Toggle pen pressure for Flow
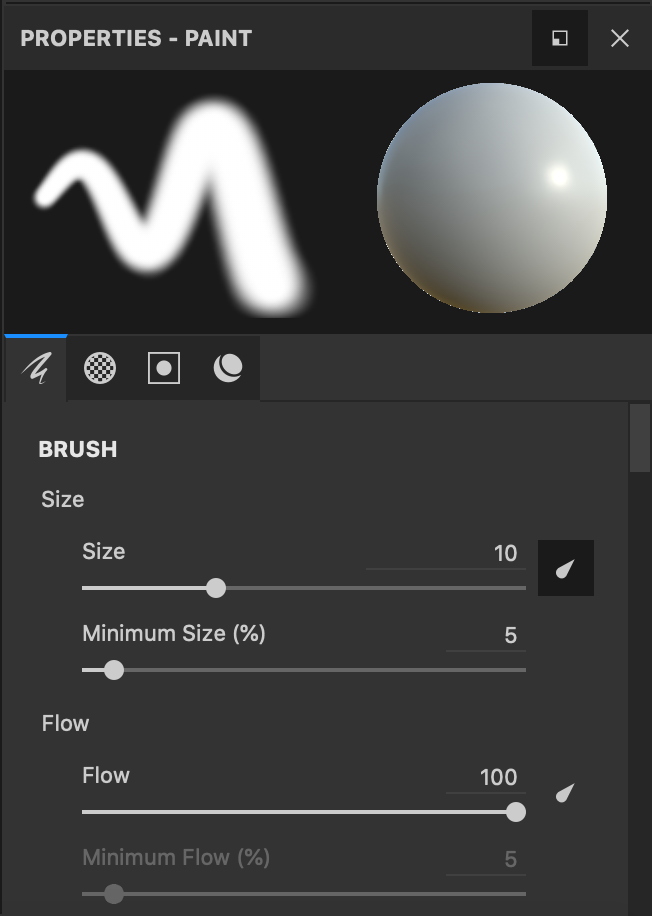 point(566,794)
